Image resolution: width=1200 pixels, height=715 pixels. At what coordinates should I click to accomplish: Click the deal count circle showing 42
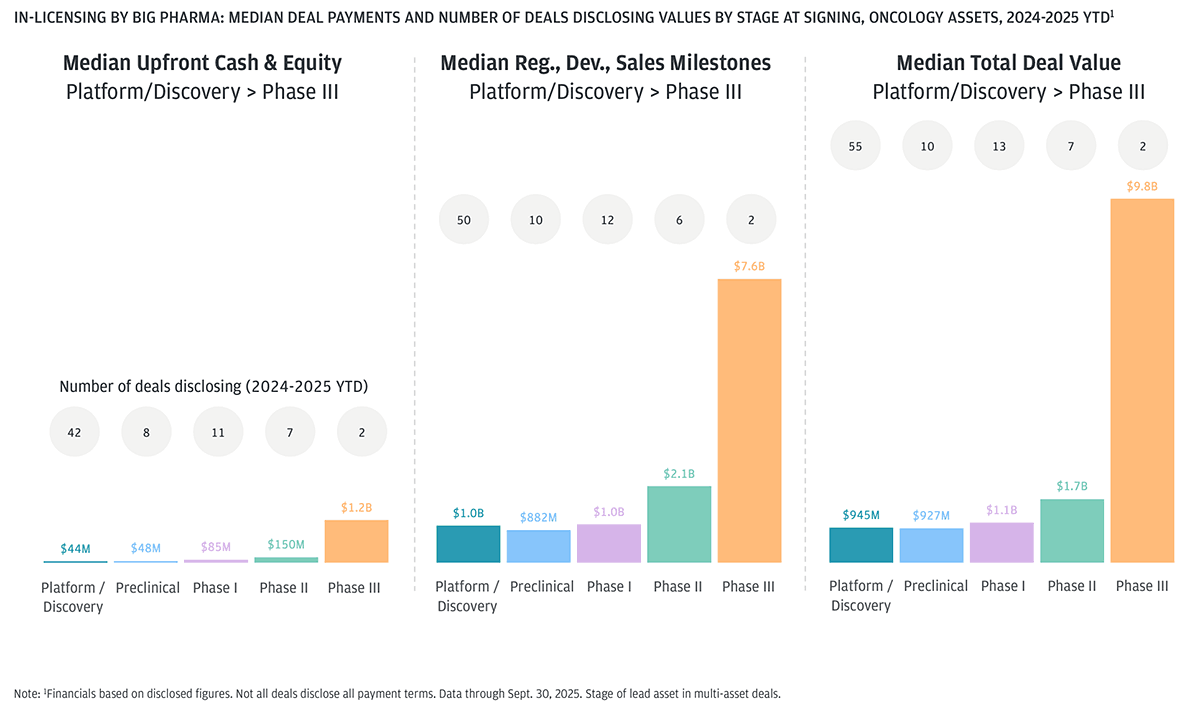[74, 432]
